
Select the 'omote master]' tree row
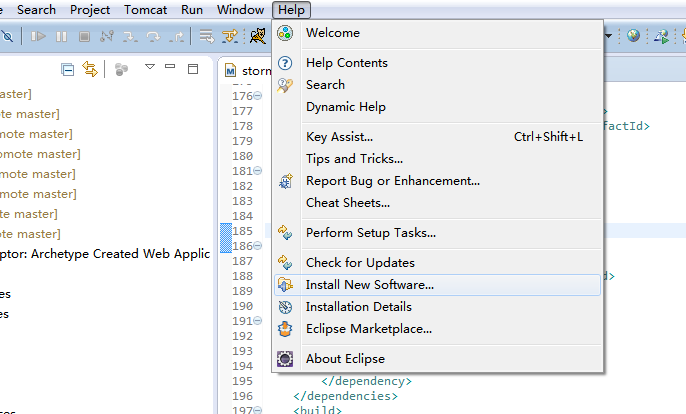click(x=40, y=154)
